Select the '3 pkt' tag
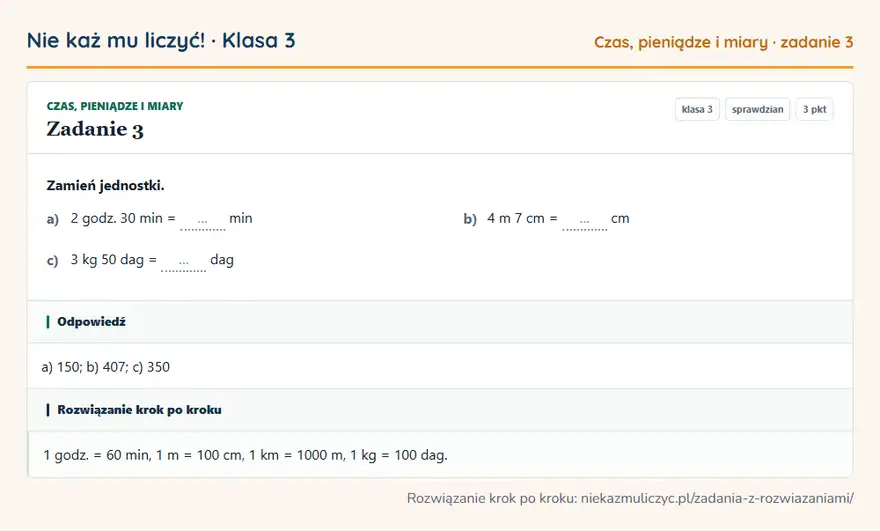 (x=814, y=109)
